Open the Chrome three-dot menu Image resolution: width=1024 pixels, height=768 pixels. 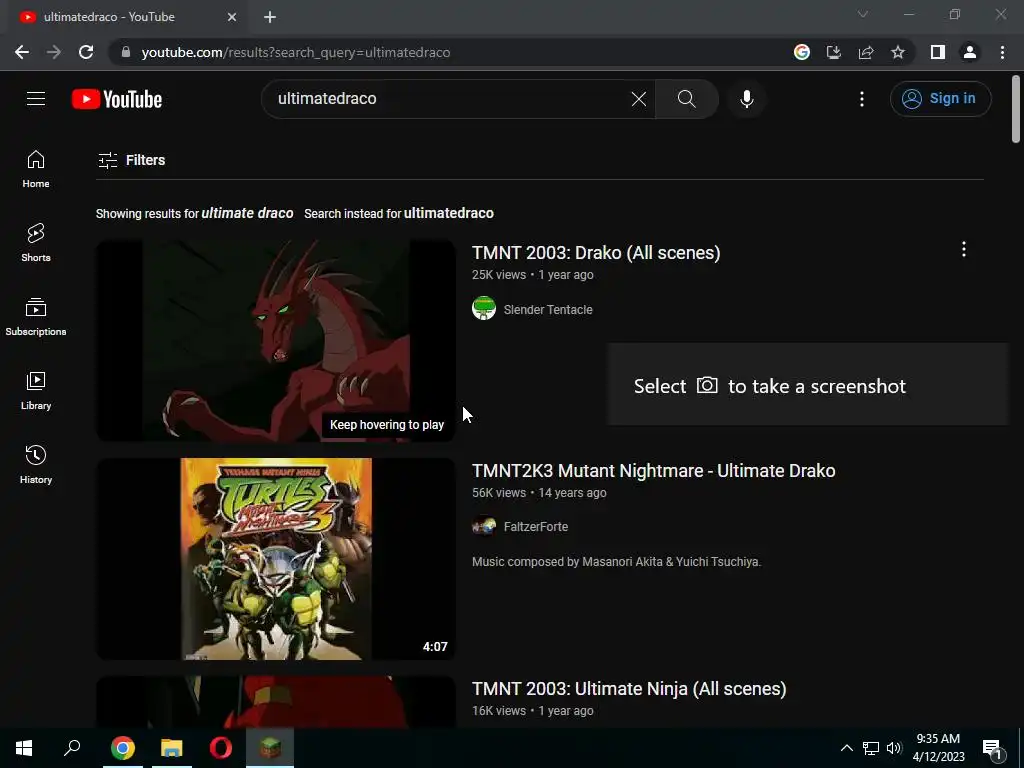(1002, 52)
